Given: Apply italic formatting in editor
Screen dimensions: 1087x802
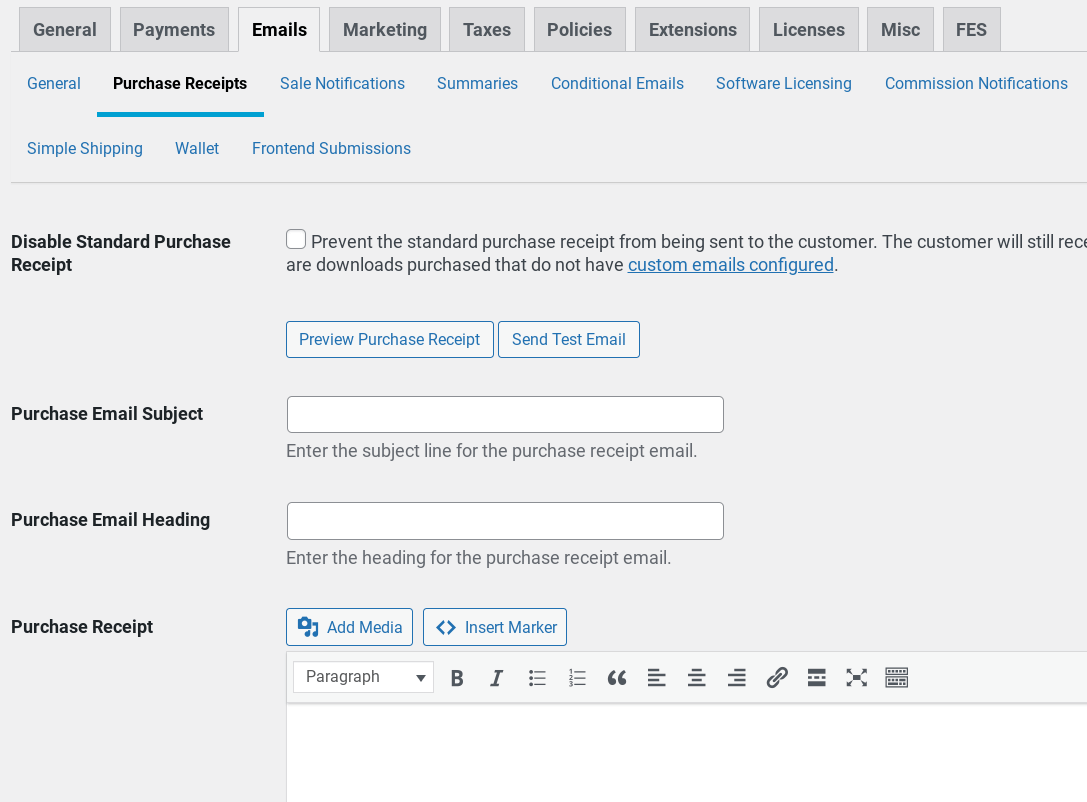Looking at the screenshot, I should 496,678.
